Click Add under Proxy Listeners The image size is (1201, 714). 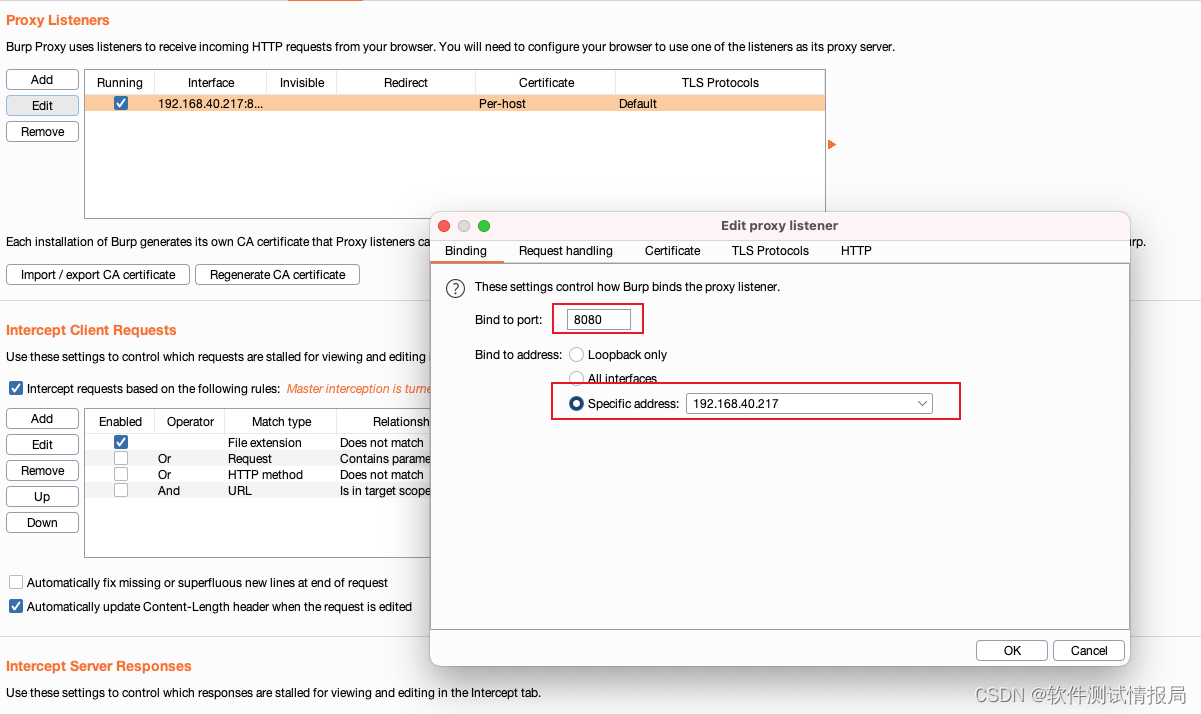(x=42, y=80)
